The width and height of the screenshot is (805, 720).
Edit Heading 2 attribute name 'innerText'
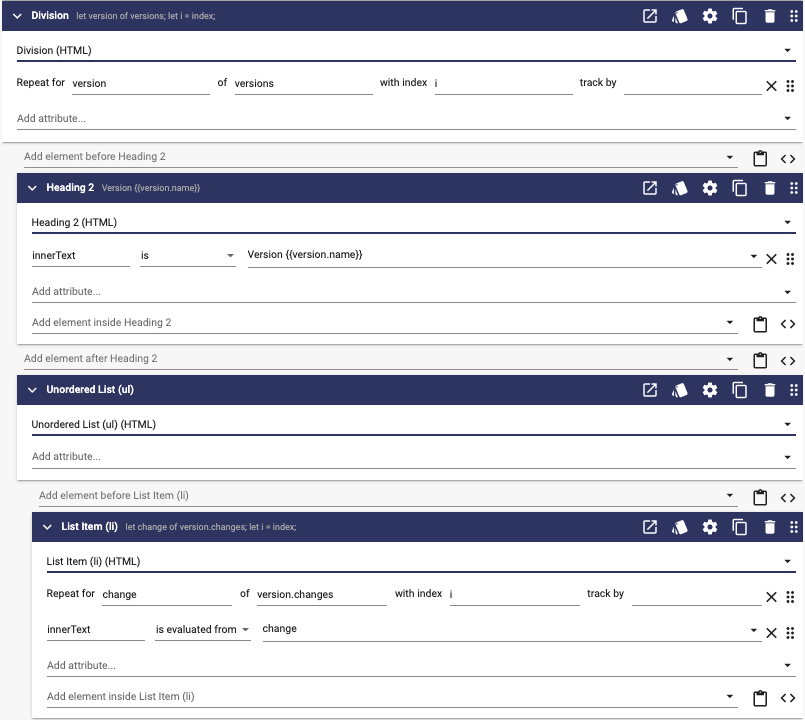(81, 256)
